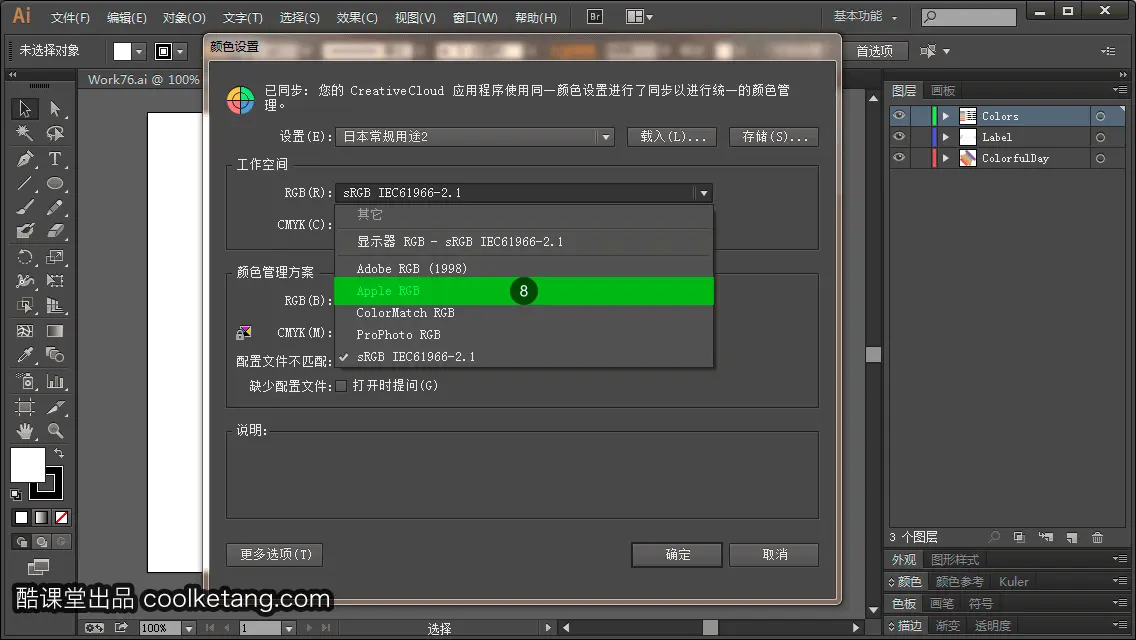Select the Pencil tool
1136x640 pixels.
(x=55, y=208)
